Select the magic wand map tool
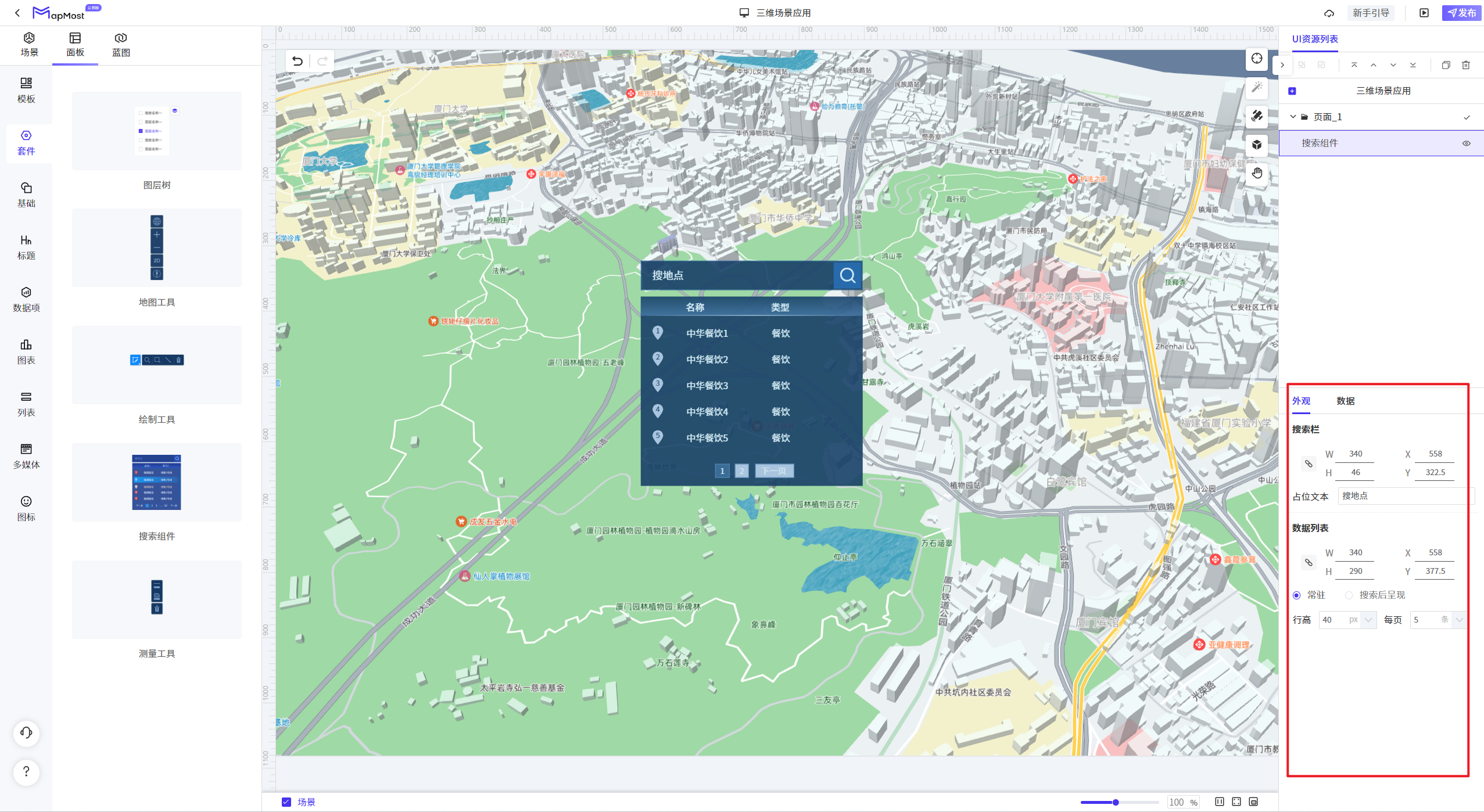 (x=1257, y=87)
